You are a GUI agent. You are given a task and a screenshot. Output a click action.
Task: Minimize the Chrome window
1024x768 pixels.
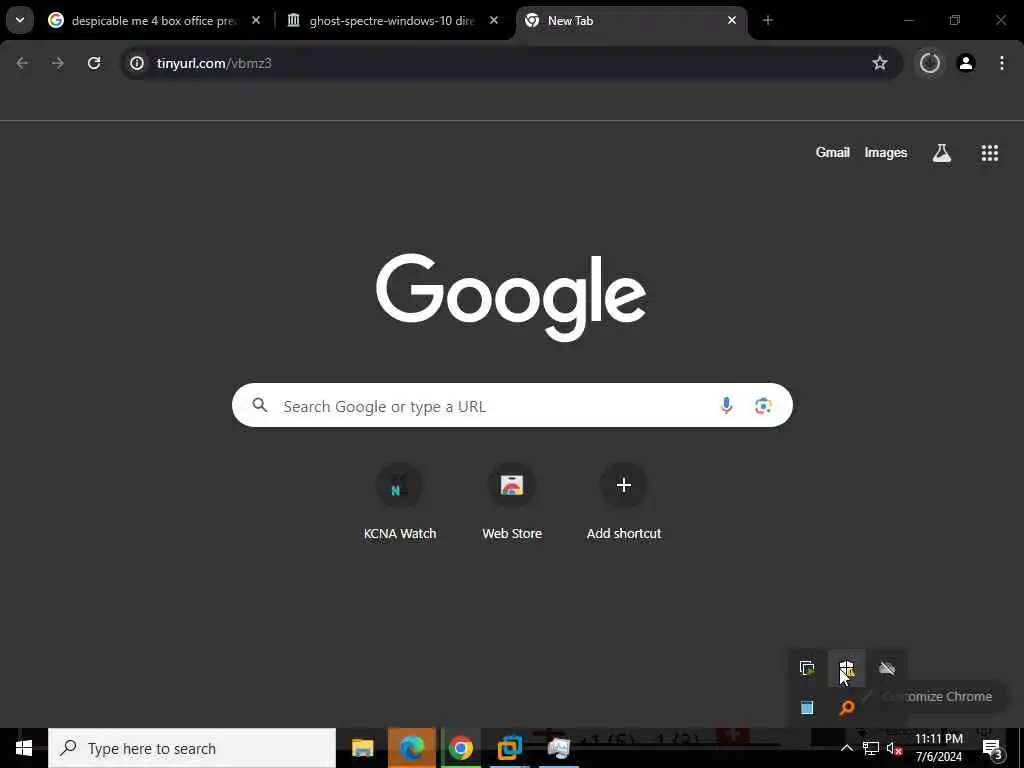tap(908, 20)
